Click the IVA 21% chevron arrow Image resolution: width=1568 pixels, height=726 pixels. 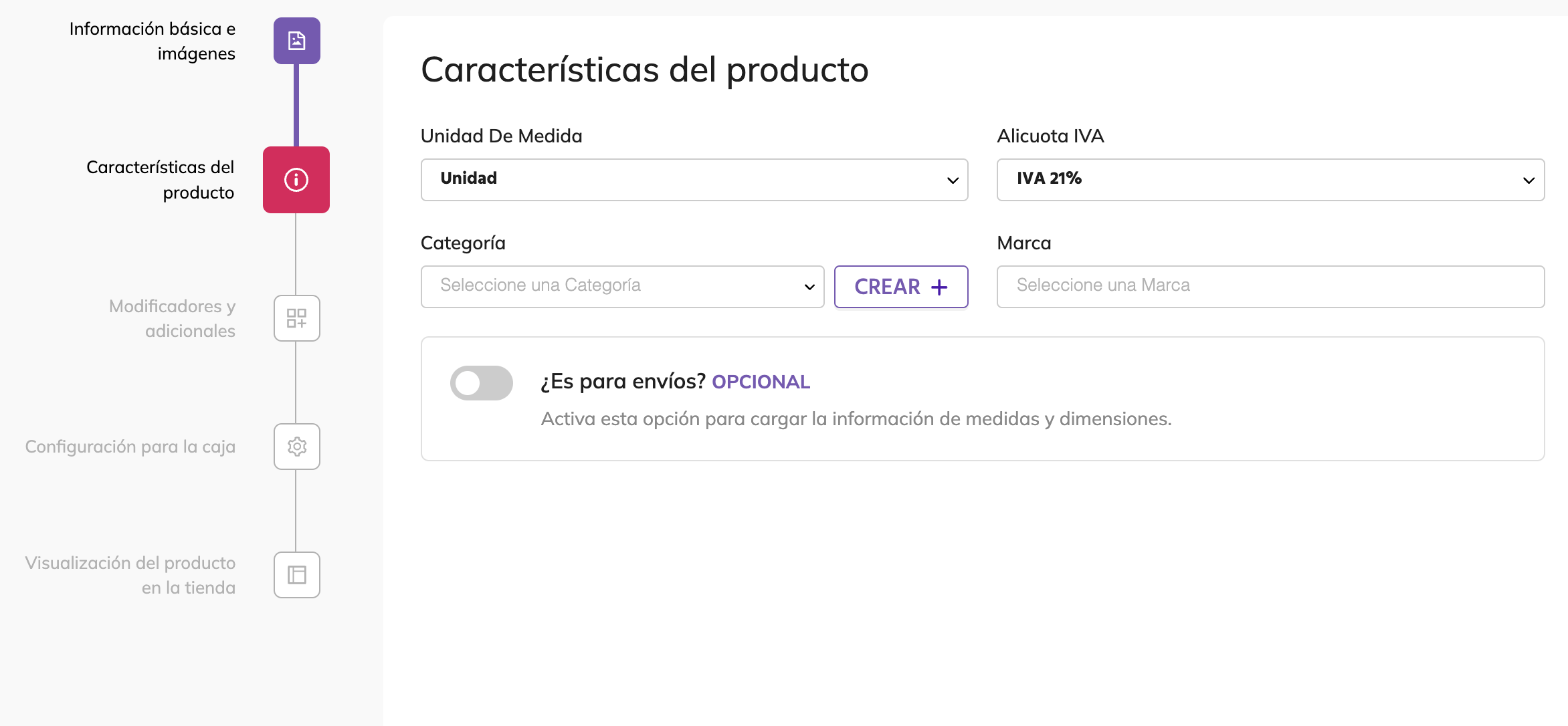tap(1529, 180)
